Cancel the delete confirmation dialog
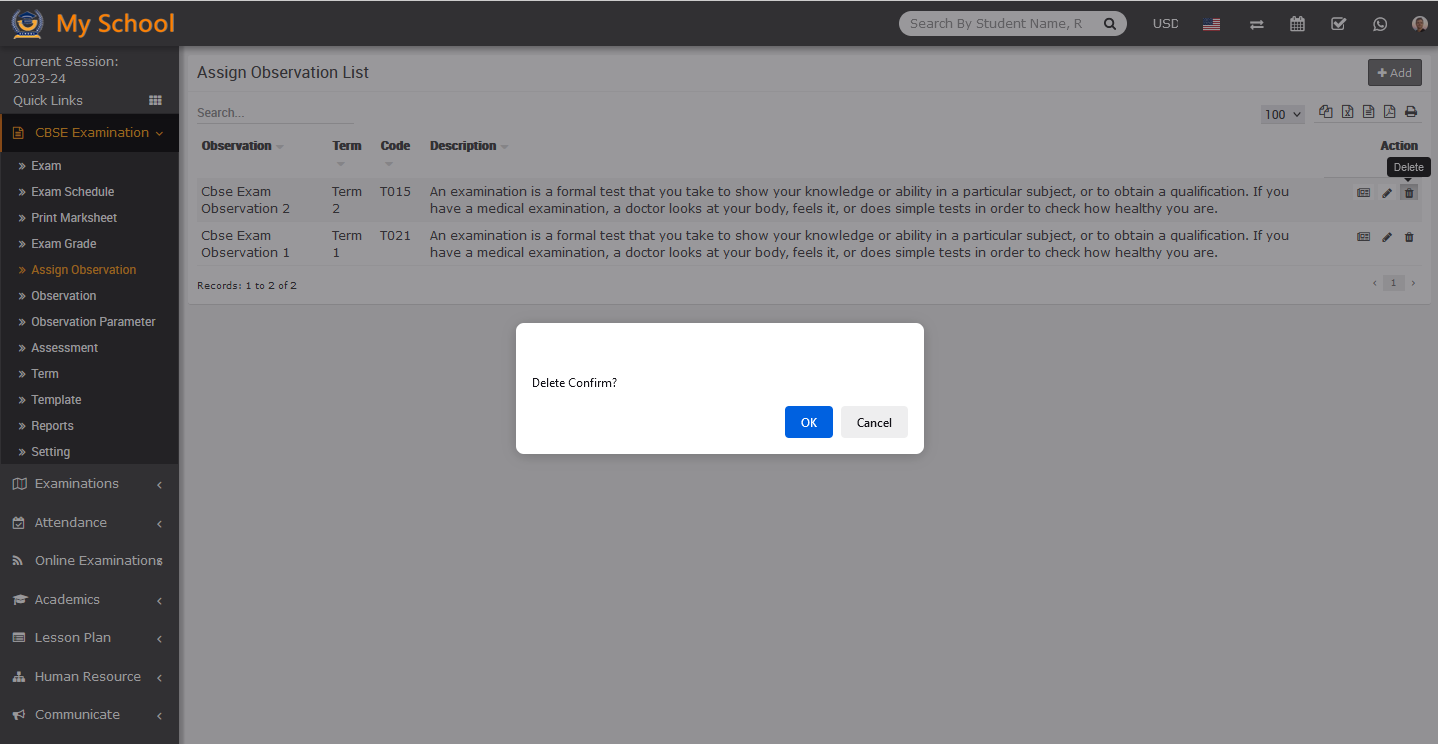 point(873,422)
